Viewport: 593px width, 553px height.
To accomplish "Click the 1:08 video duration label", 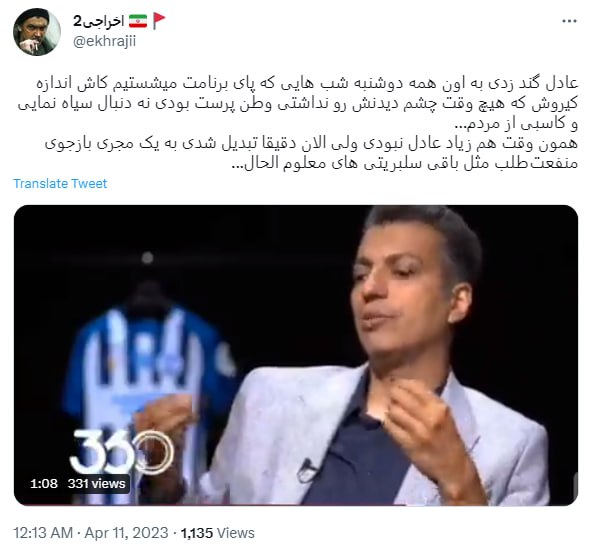I will point(44,483).
